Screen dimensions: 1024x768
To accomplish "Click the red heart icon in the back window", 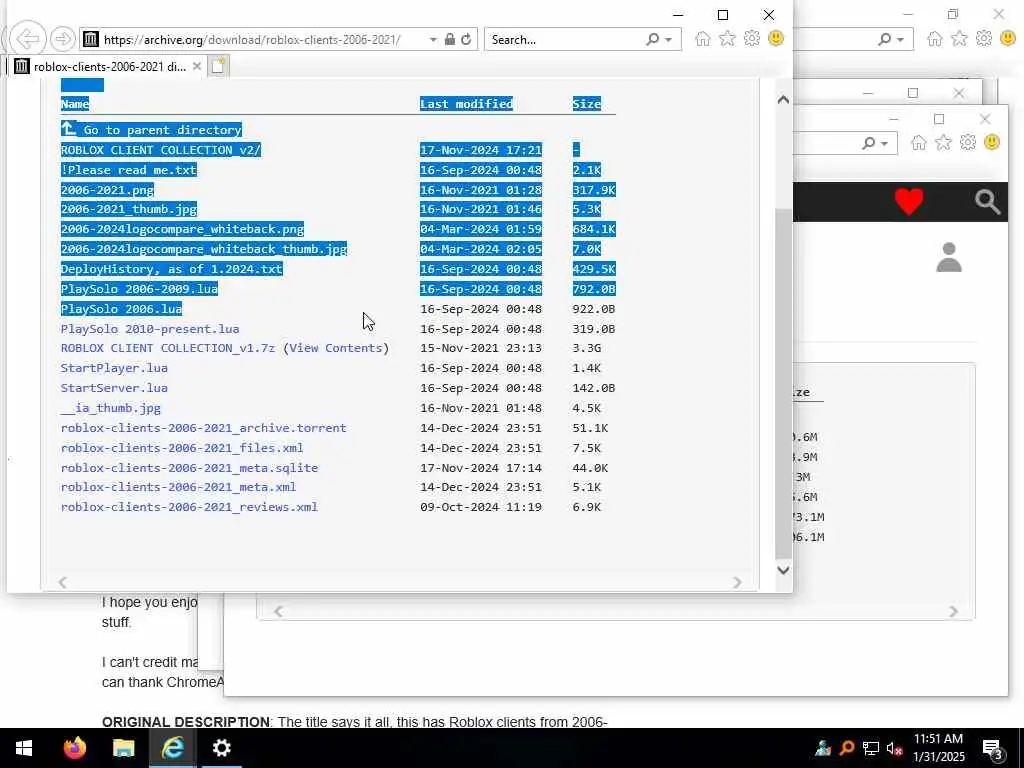I will pos(908,201).
